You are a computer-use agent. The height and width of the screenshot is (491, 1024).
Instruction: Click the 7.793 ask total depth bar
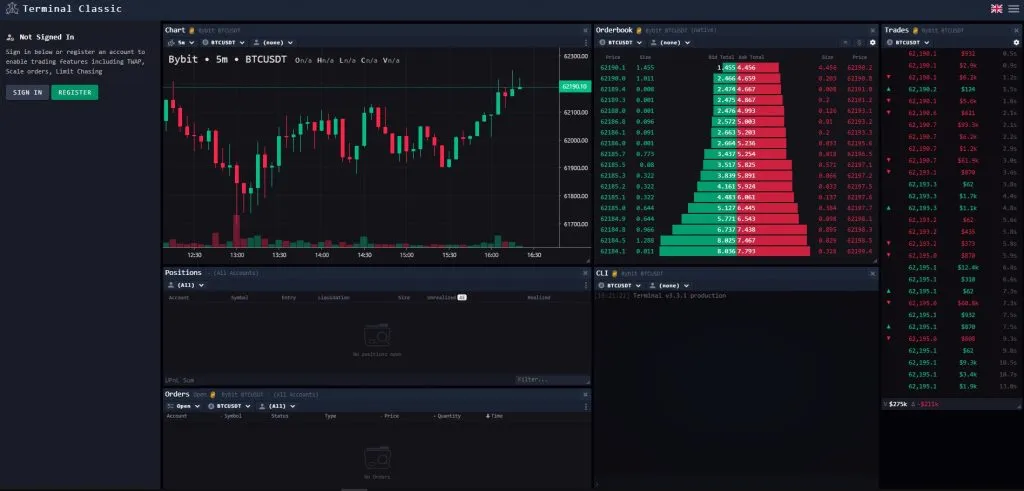coord(773,251)
